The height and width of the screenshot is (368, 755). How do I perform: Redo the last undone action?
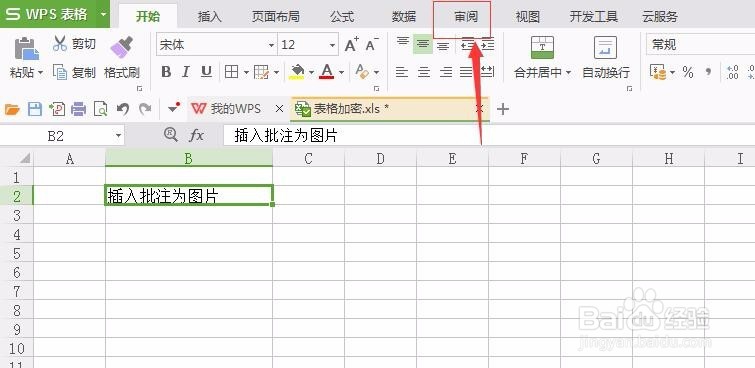pos(145,109)
